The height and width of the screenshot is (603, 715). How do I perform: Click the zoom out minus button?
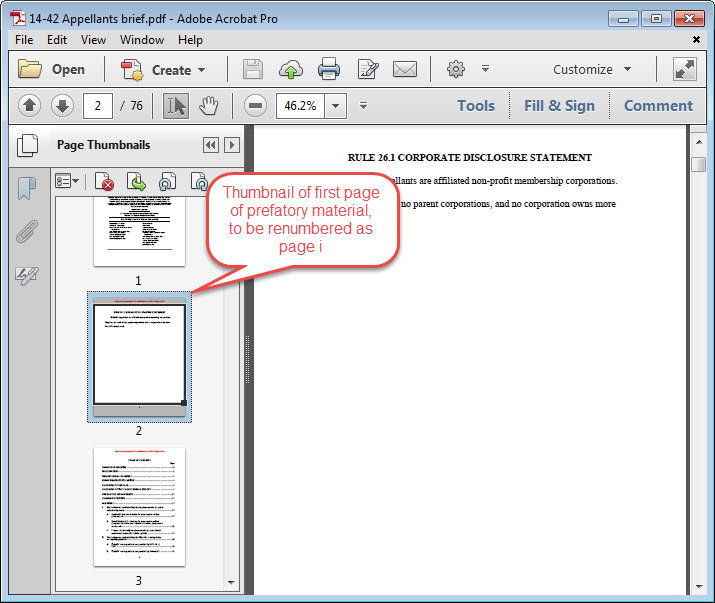pyautogui.click(x=255, y=105)
